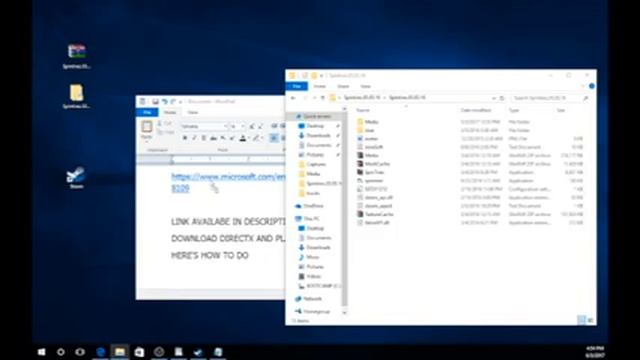Toggle bold formatting in WordPad
Viewport: 640px width, 360px height.
click(184, 138)
